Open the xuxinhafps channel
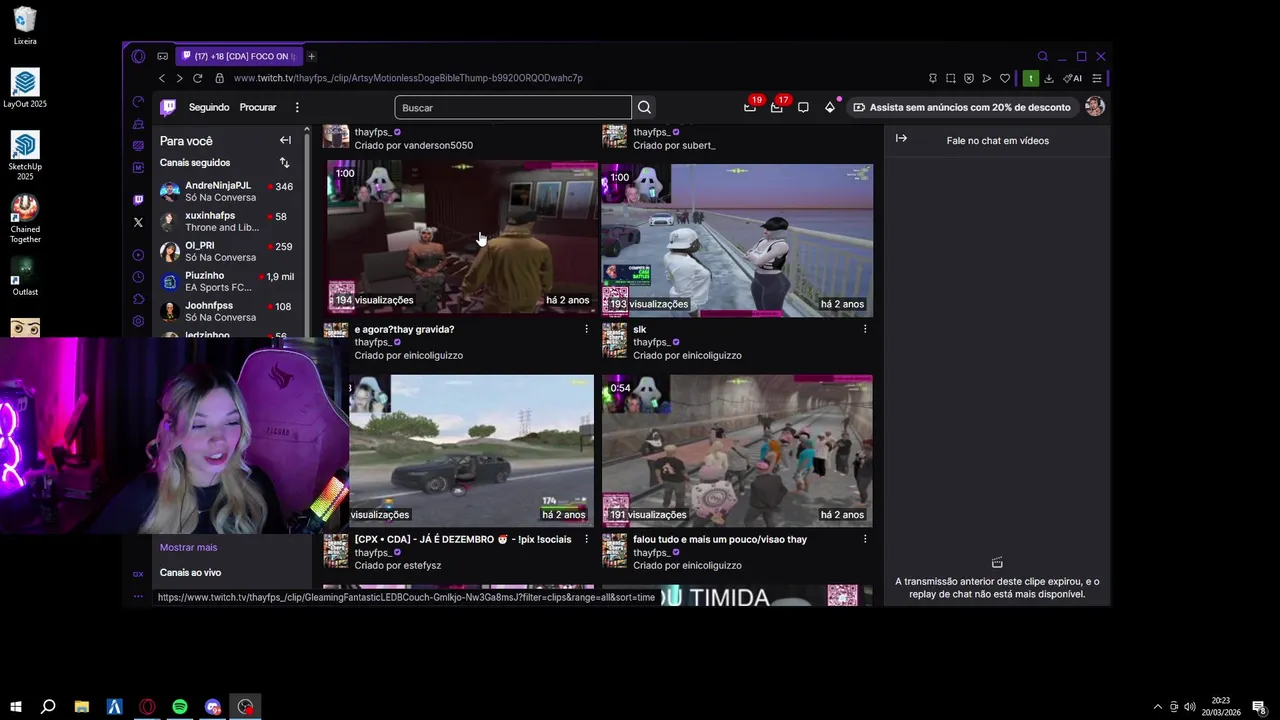This screenshot has width=1280, height=720. pyautogui.click(x=231, y=221)
